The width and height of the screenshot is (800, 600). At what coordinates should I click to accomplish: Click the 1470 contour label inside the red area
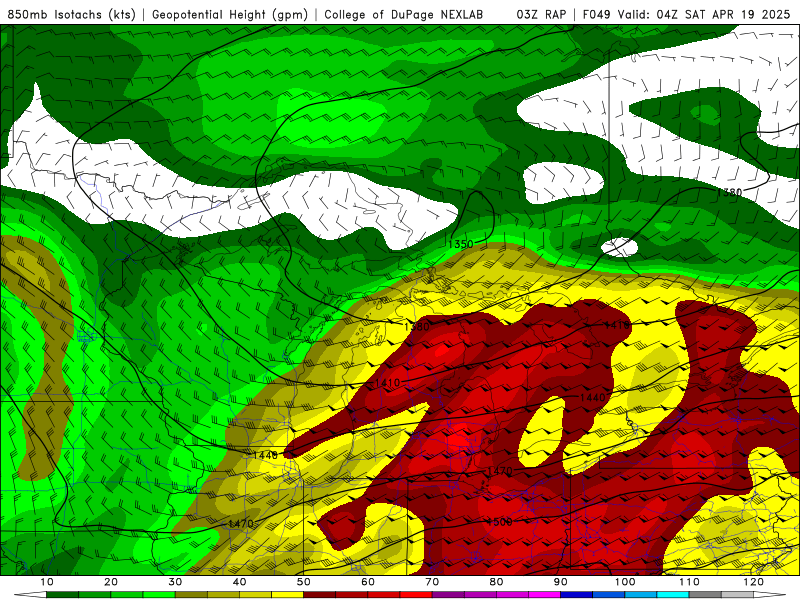[x=499, y=471]
